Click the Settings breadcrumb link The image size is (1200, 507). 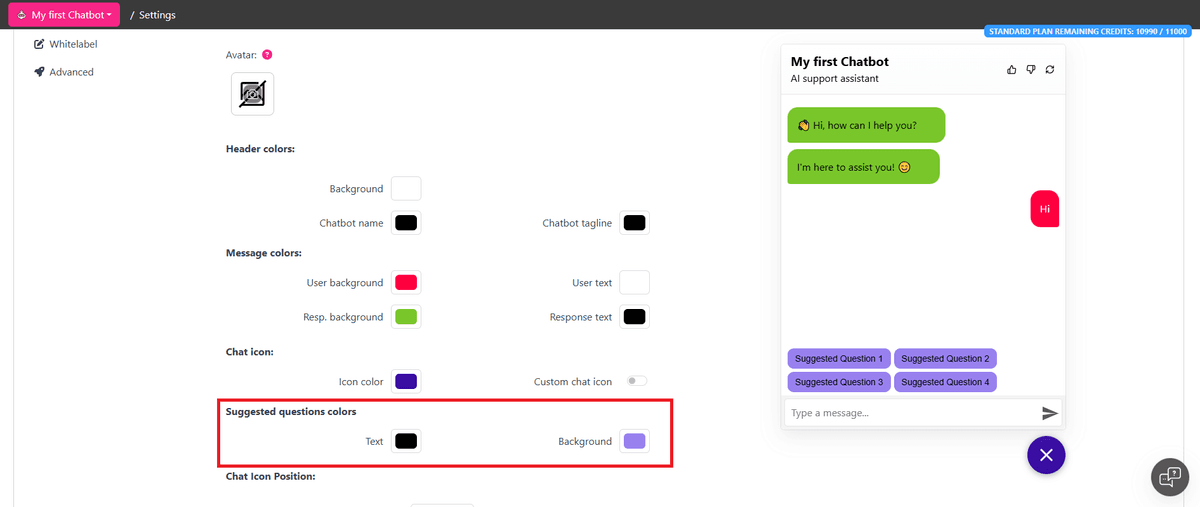[x=157, y=15]
